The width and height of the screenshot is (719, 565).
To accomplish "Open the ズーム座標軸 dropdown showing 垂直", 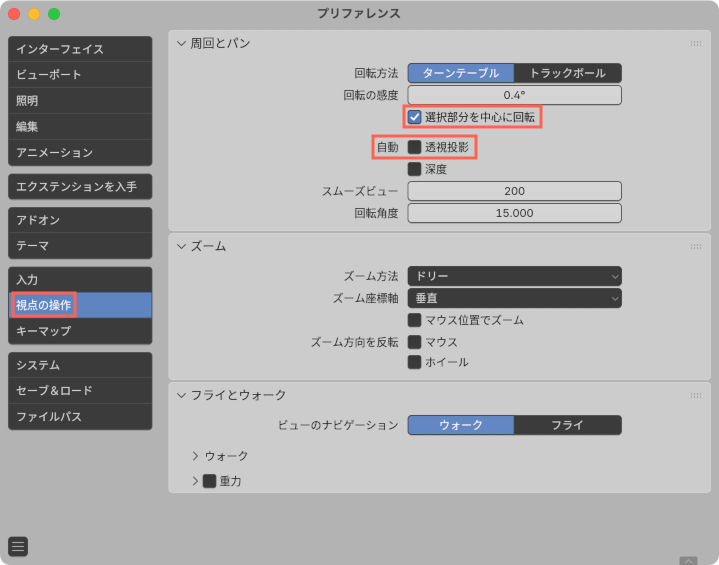I will (514, 298).
